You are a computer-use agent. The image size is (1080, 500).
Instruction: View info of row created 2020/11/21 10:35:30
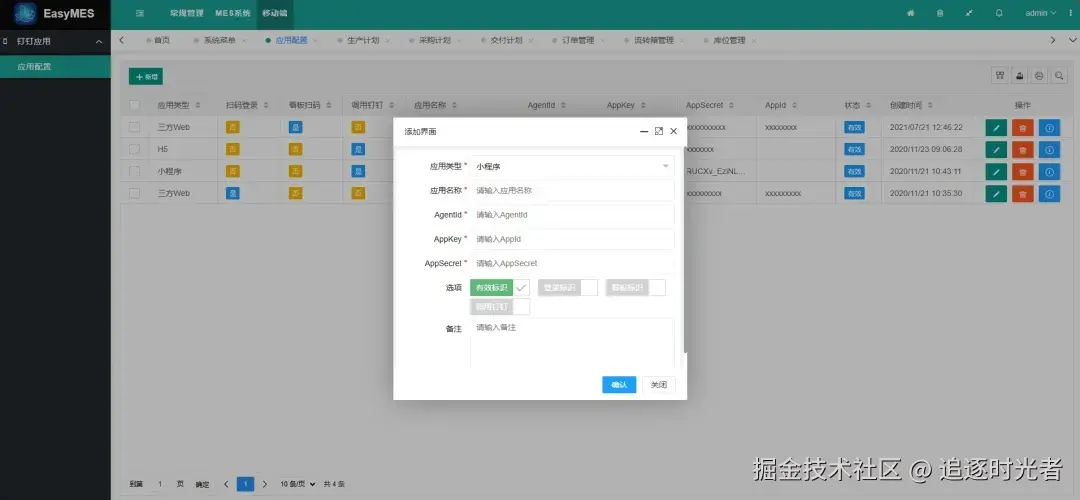[x=1049, y=194]
